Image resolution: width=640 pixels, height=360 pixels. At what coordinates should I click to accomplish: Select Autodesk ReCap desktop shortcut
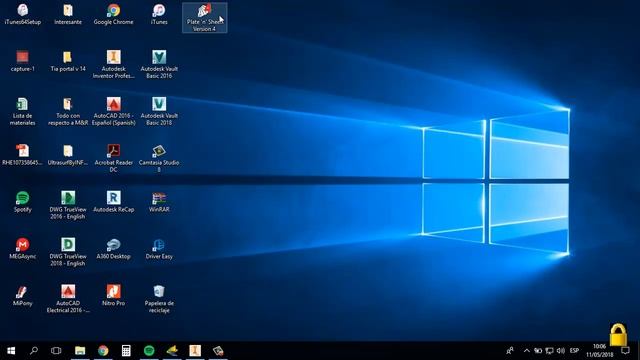113,202
